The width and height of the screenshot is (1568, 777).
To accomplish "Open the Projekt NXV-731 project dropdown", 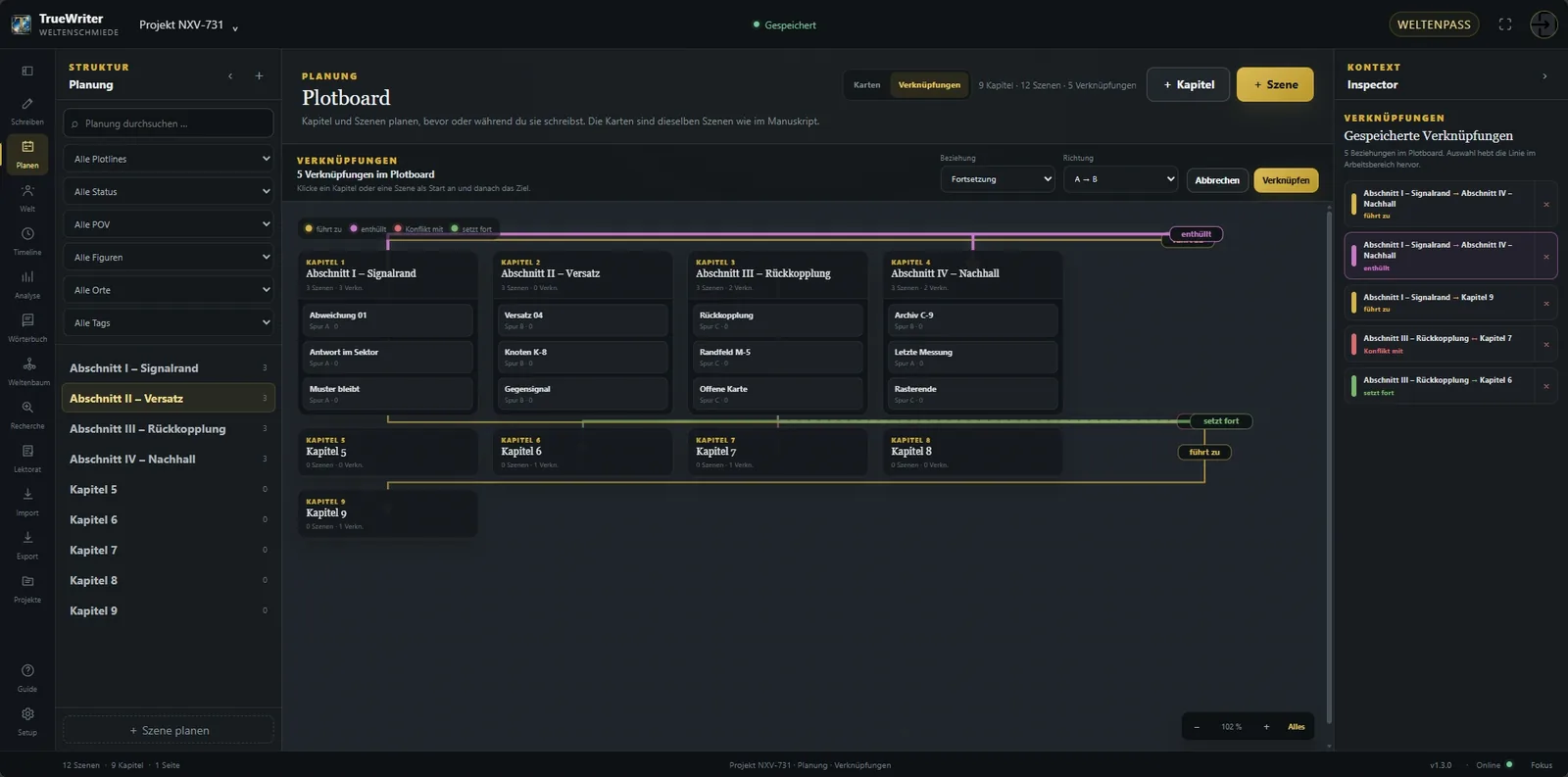I will [x=189, y=24].
